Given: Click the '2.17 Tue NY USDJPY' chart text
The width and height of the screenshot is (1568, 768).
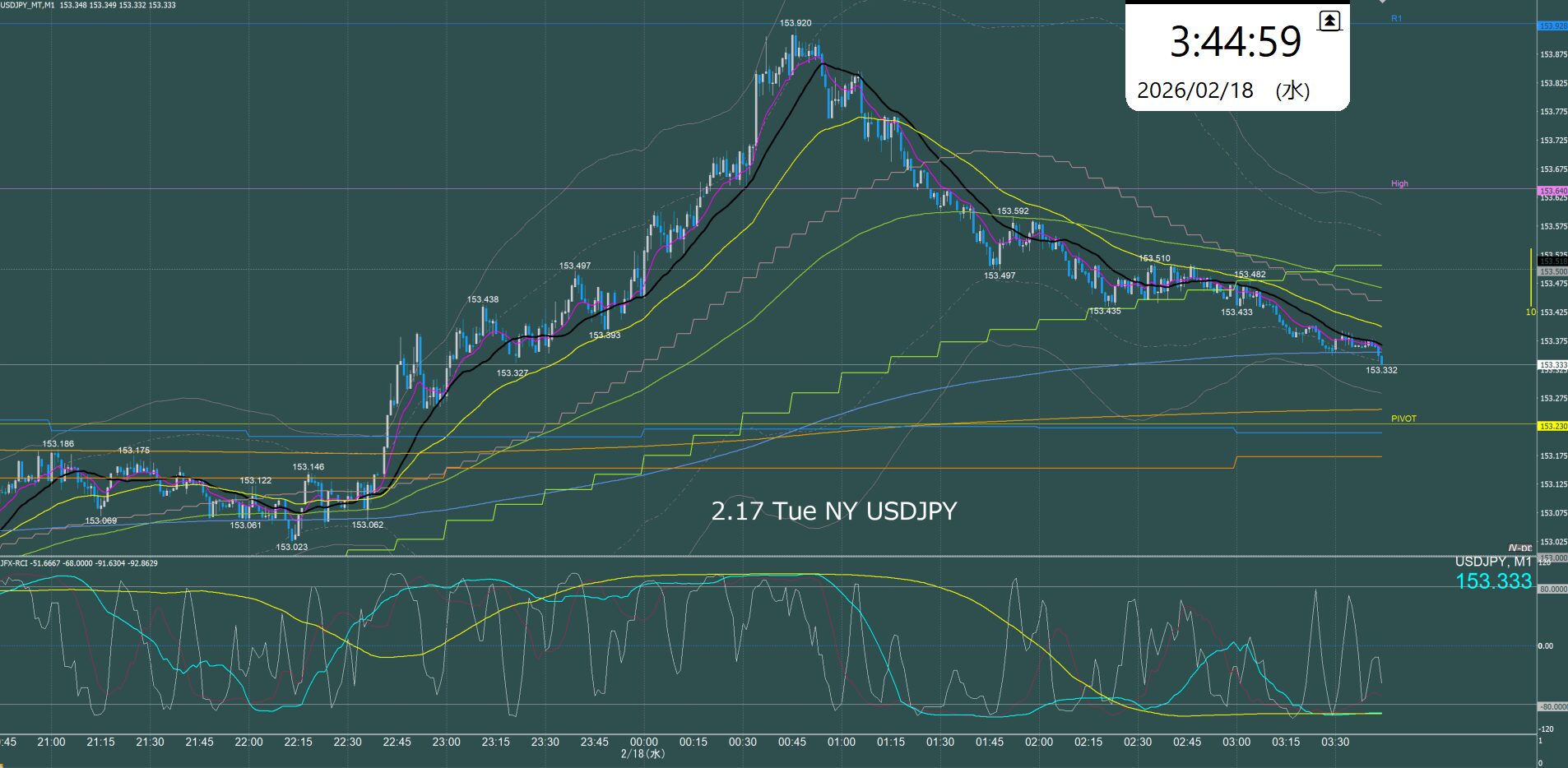Looking at the screenshot, I should coord(833,511).
